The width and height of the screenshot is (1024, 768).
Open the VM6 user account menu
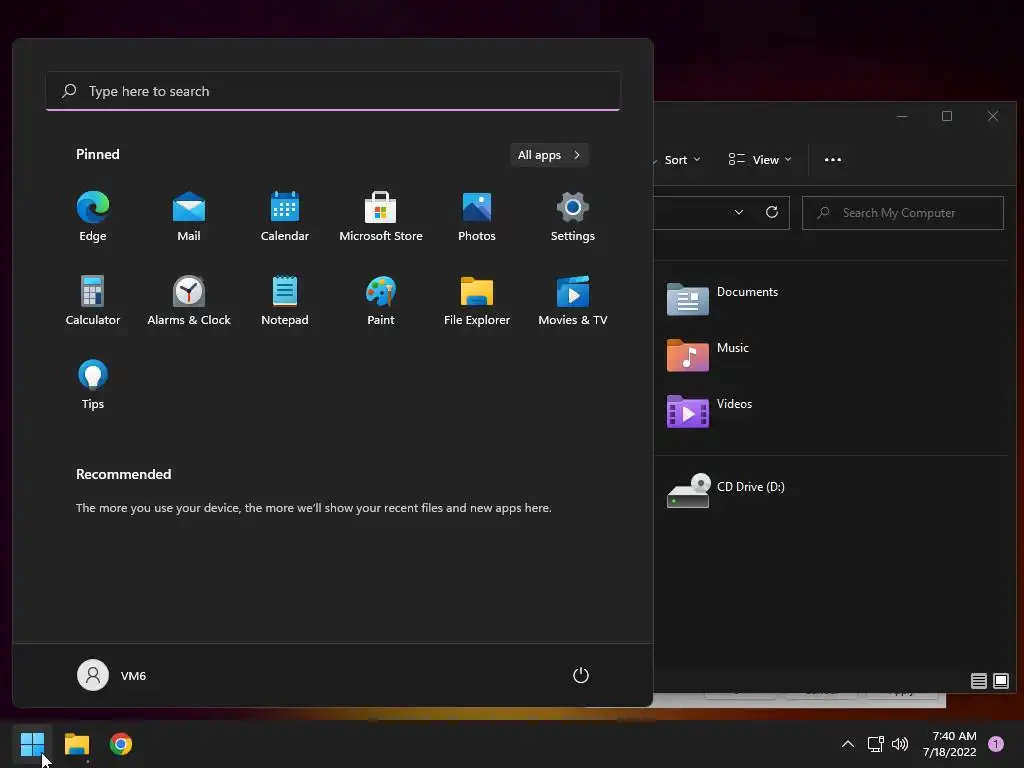click(112, 675)
